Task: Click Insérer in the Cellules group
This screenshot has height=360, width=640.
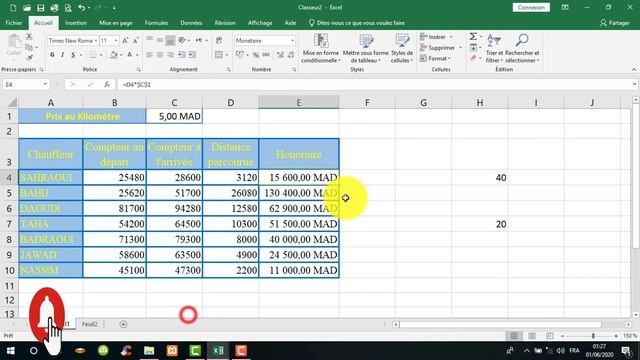Action: [436, 37]
